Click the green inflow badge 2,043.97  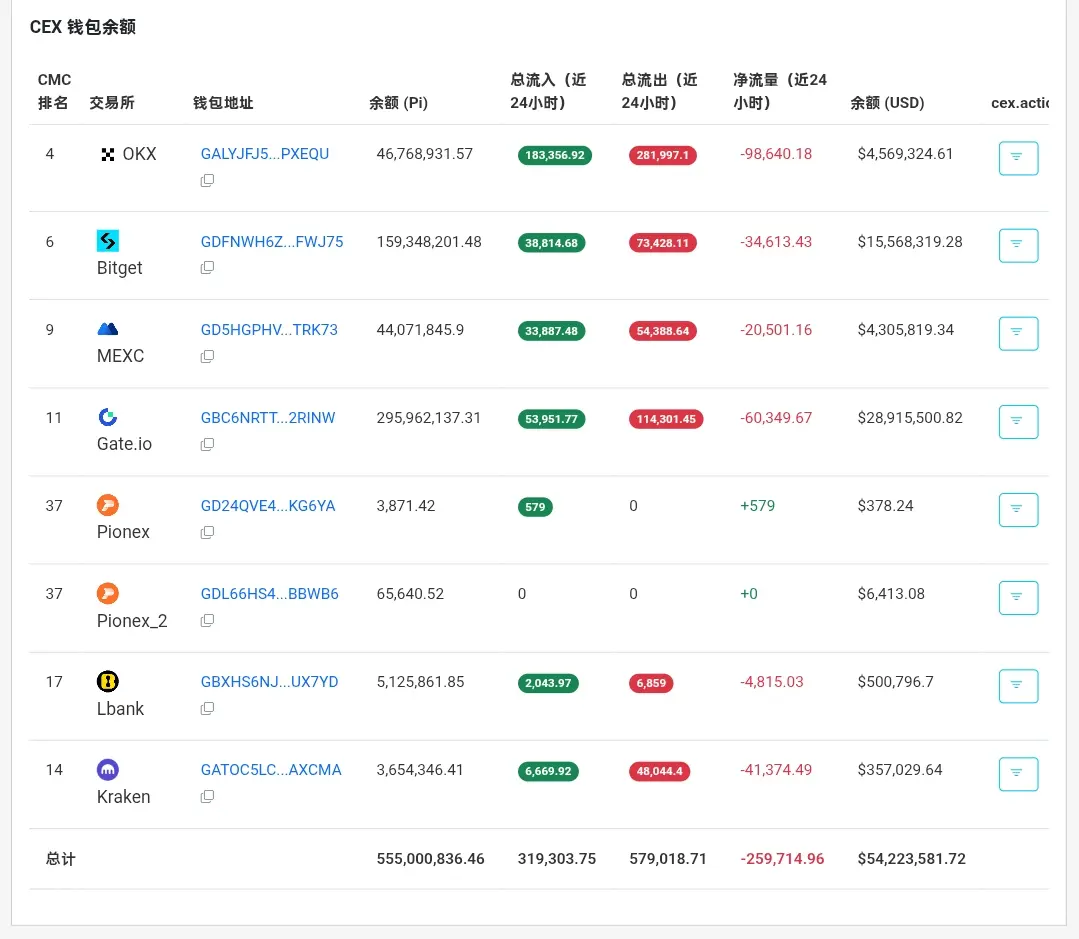tap(548, 683)
